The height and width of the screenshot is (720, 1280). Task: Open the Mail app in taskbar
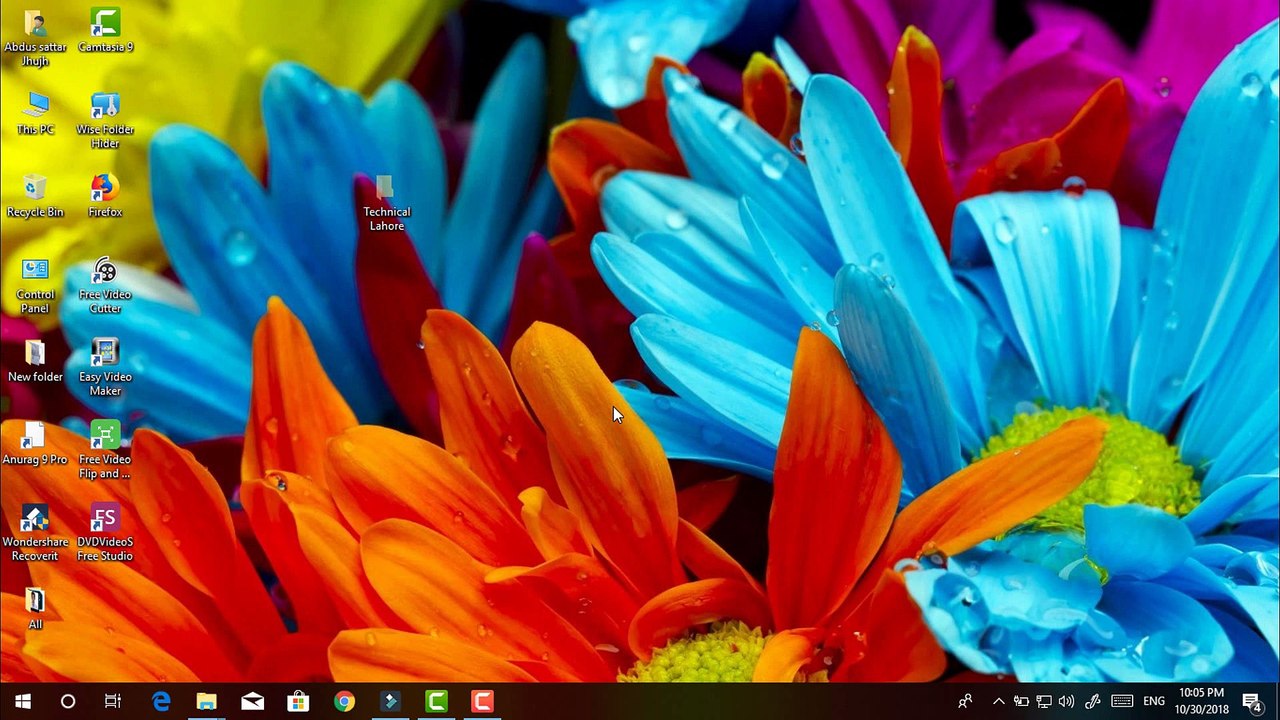[x=253, y=701]
